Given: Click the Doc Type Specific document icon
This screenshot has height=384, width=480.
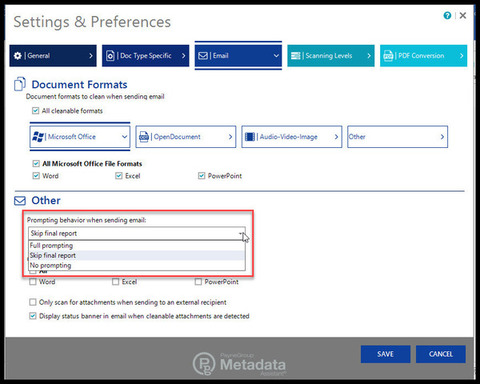Looking at the screenshot, I should pos(110,56).
